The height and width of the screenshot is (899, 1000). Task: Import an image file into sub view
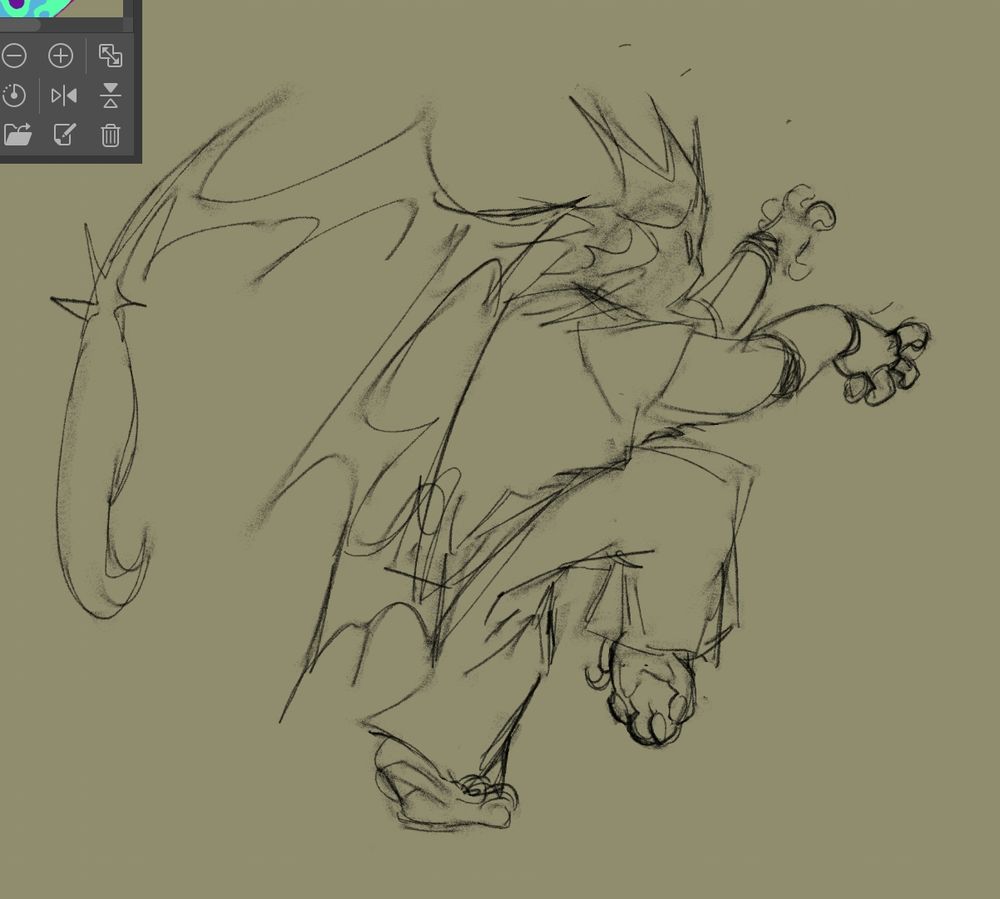[17, 135]
